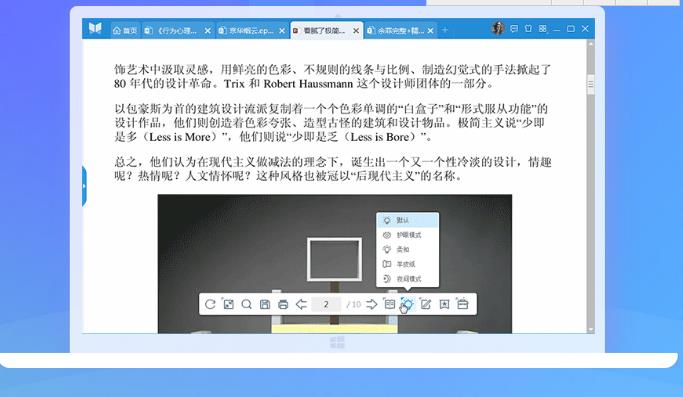Click the page number input field showing 2
The image size is (683, 397).
click(x=326, y=304)
